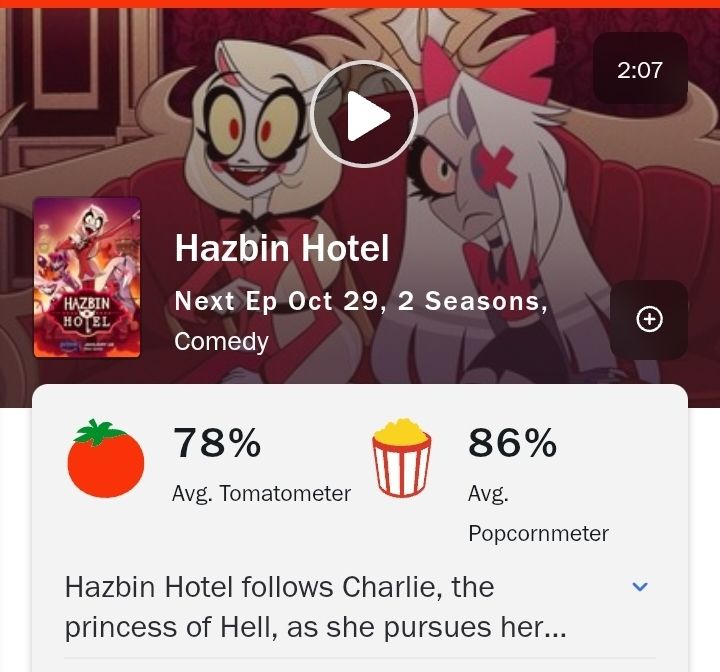Image resolution: width=720 pixels, height=672 pixels.
Task: Open the 86% Popcornmeter score
Action: (x=513, y=442)
